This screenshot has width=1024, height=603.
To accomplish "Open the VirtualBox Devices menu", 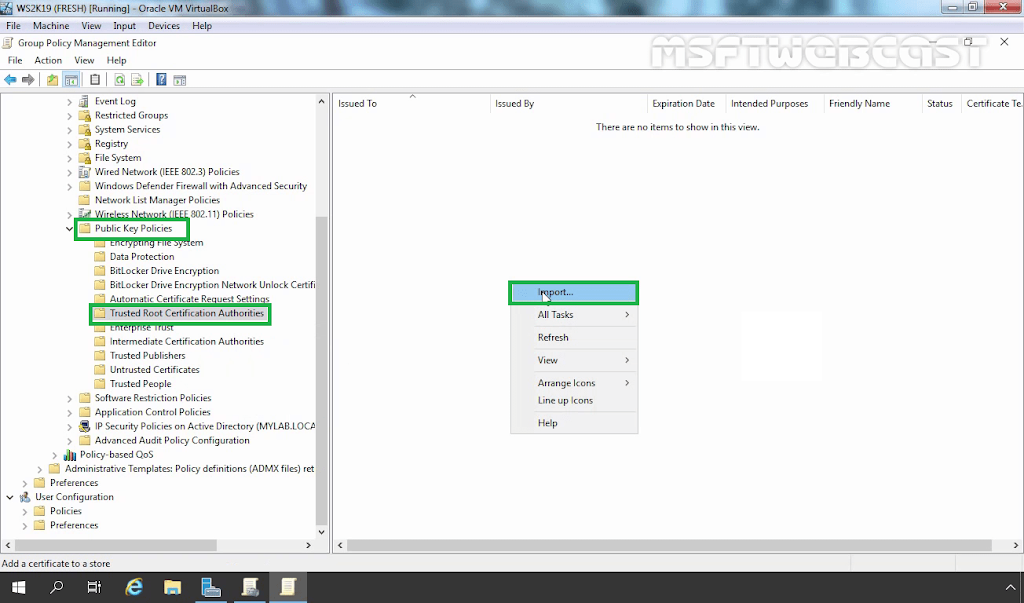I will click(x=163, y=25).
